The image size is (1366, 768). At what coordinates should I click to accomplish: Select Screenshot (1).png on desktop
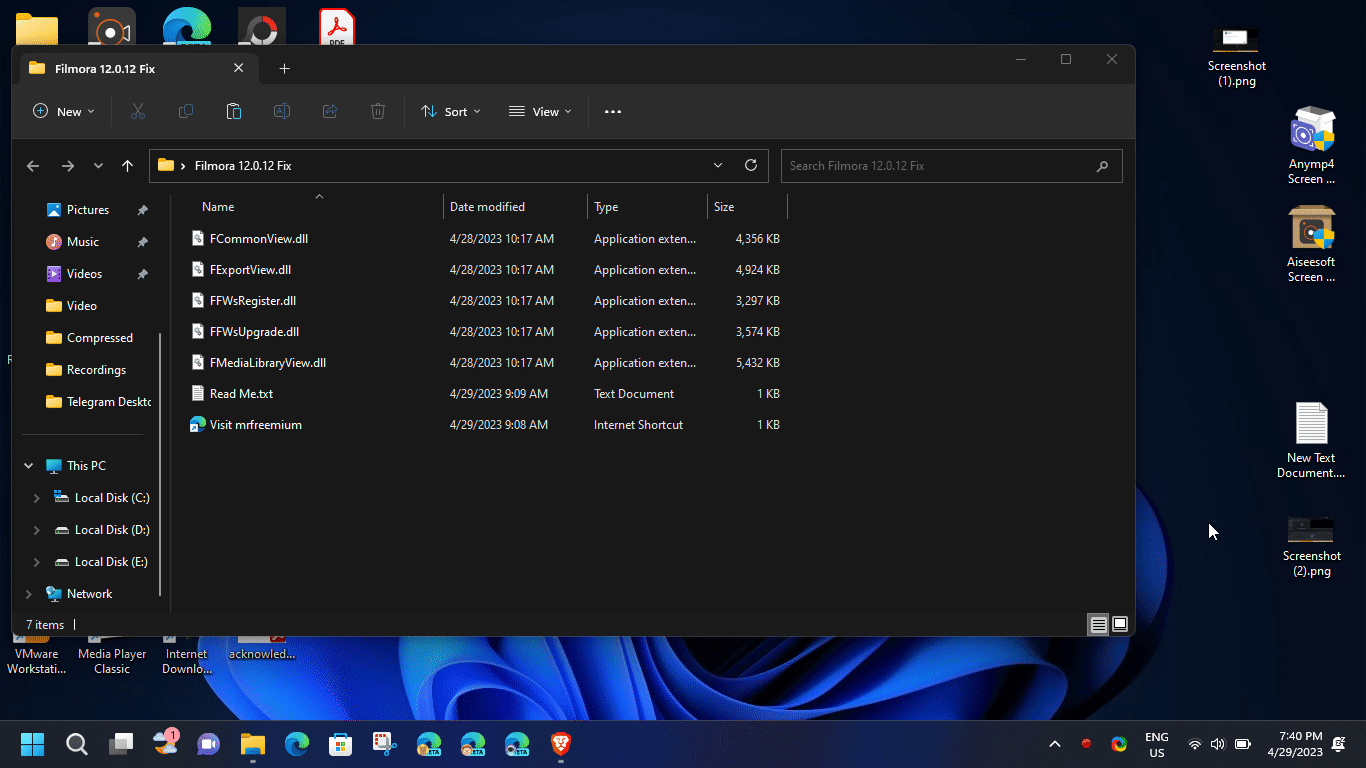[1236, 58]
